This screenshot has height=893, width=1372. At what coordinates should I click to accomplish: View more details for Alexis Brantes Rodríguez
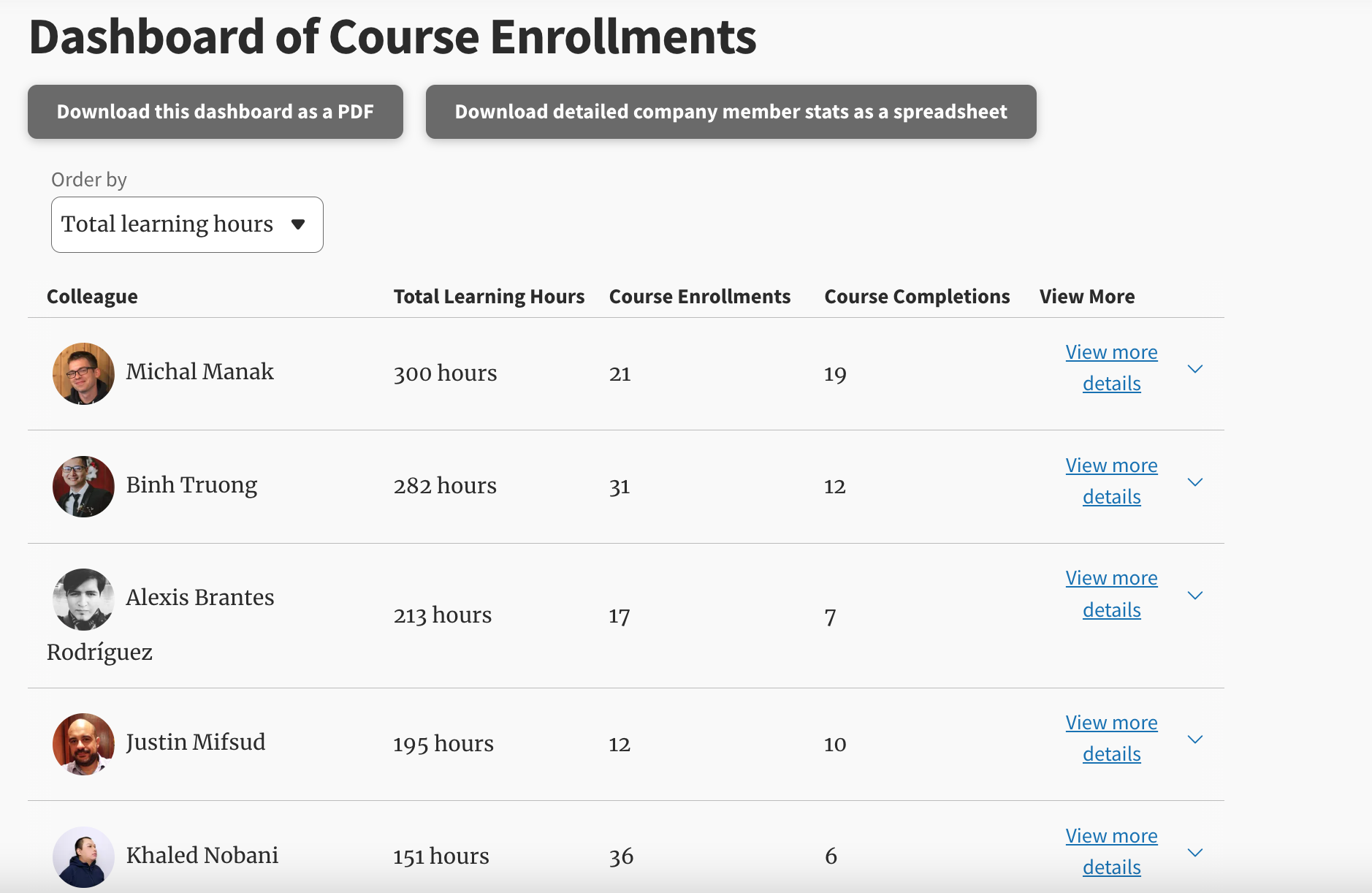point(1111,594)
